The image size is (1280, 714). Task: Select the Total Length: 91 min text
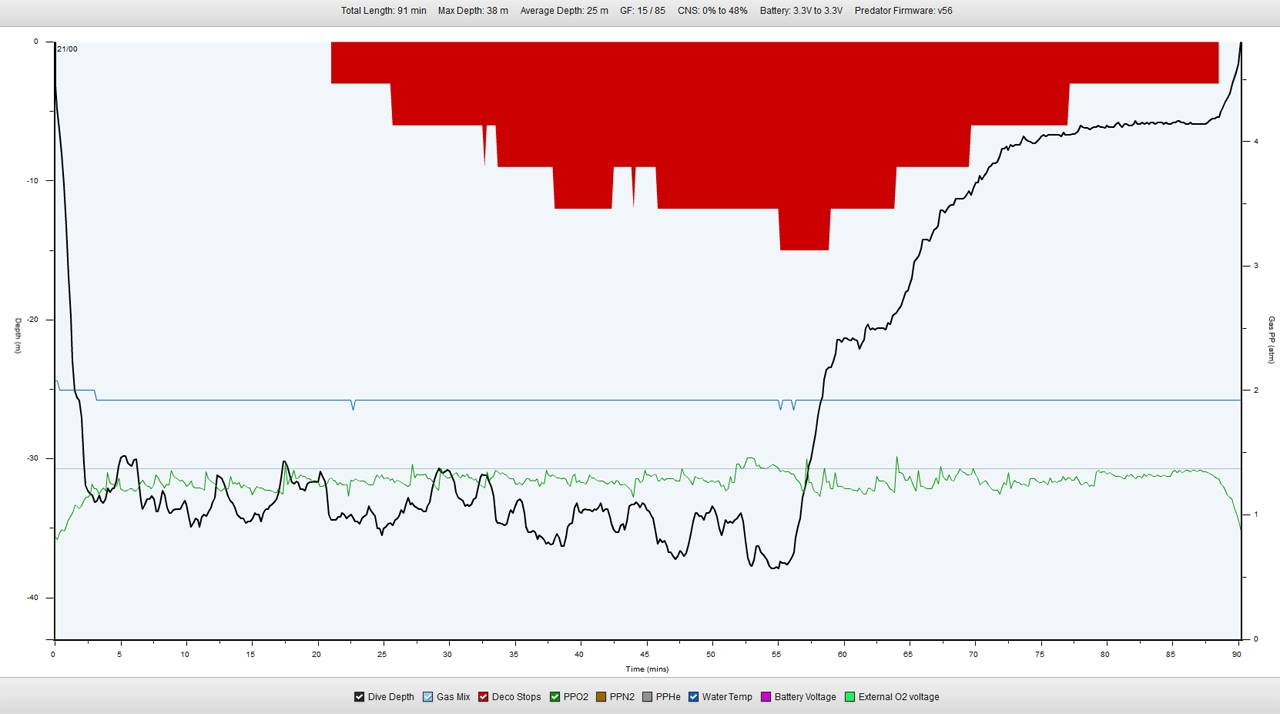(383, 11)
